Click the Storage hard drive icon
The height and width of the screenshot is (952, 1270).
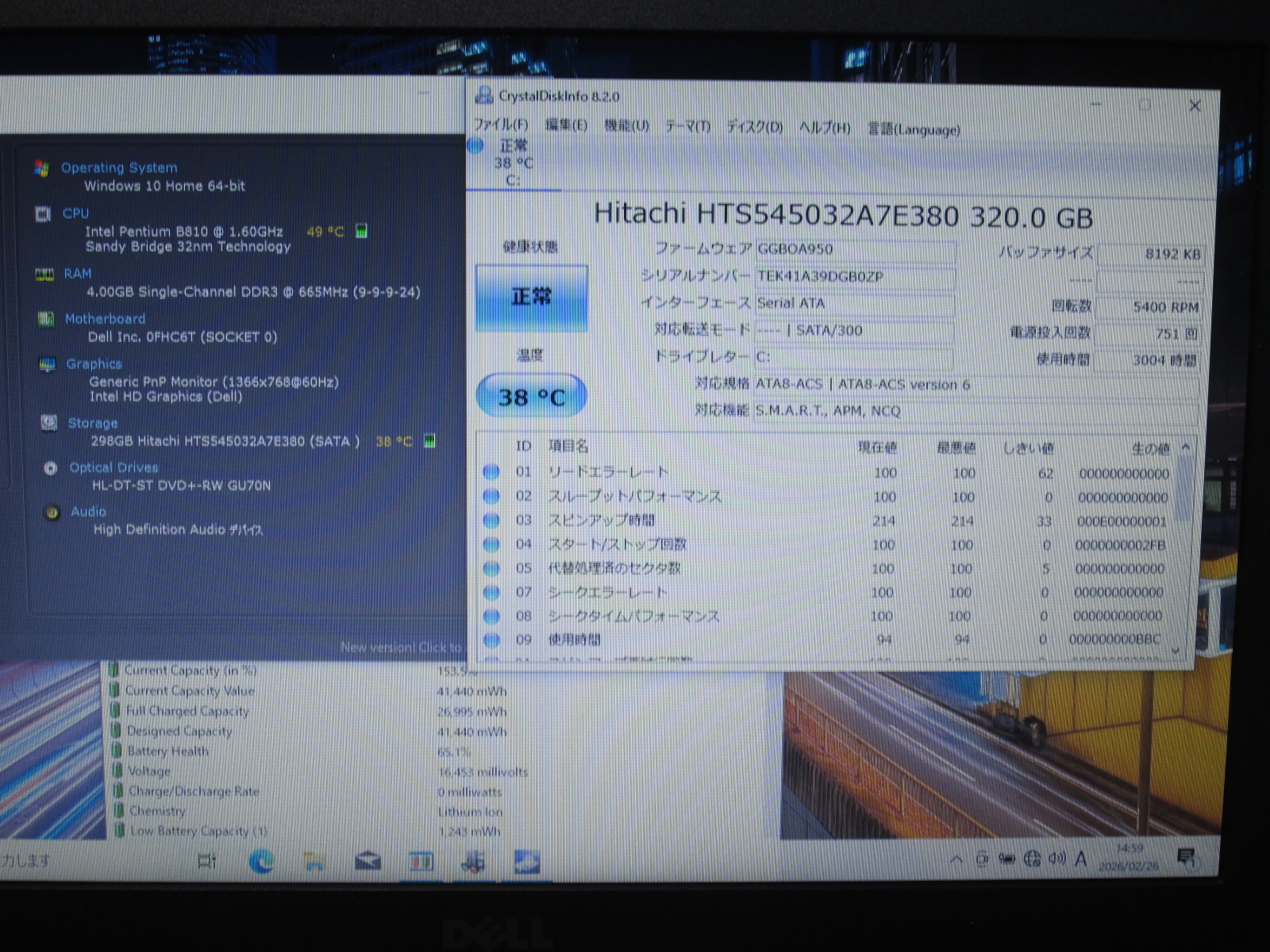(x=48, y=423)
